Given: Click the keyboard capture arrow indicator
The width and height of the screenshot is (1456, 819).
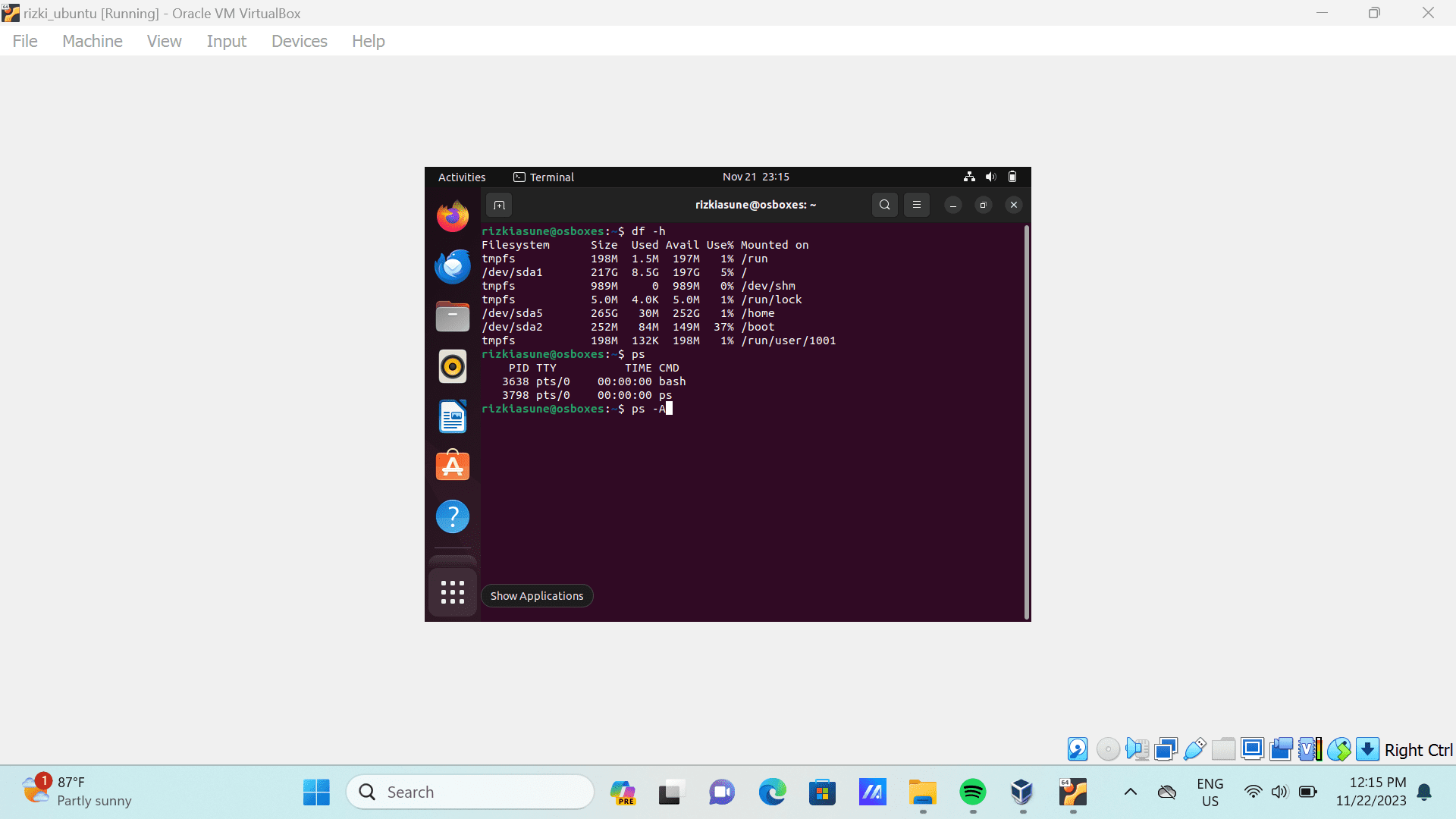Looking at the screenshot, I should point(1367,749).
